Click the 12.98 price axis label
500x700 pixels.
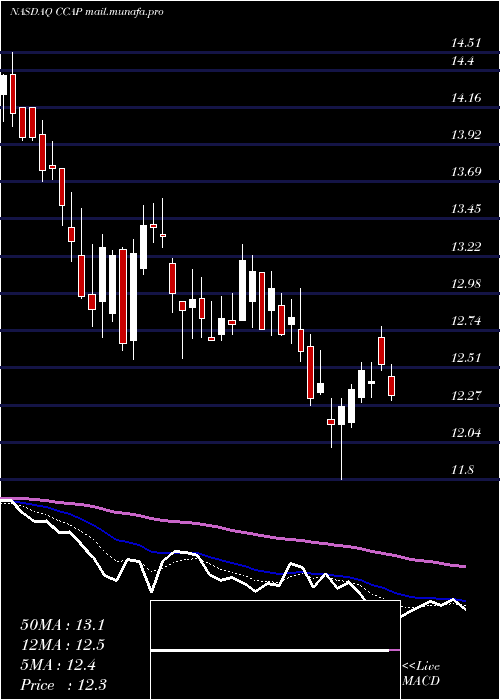(x=466, y=284)
